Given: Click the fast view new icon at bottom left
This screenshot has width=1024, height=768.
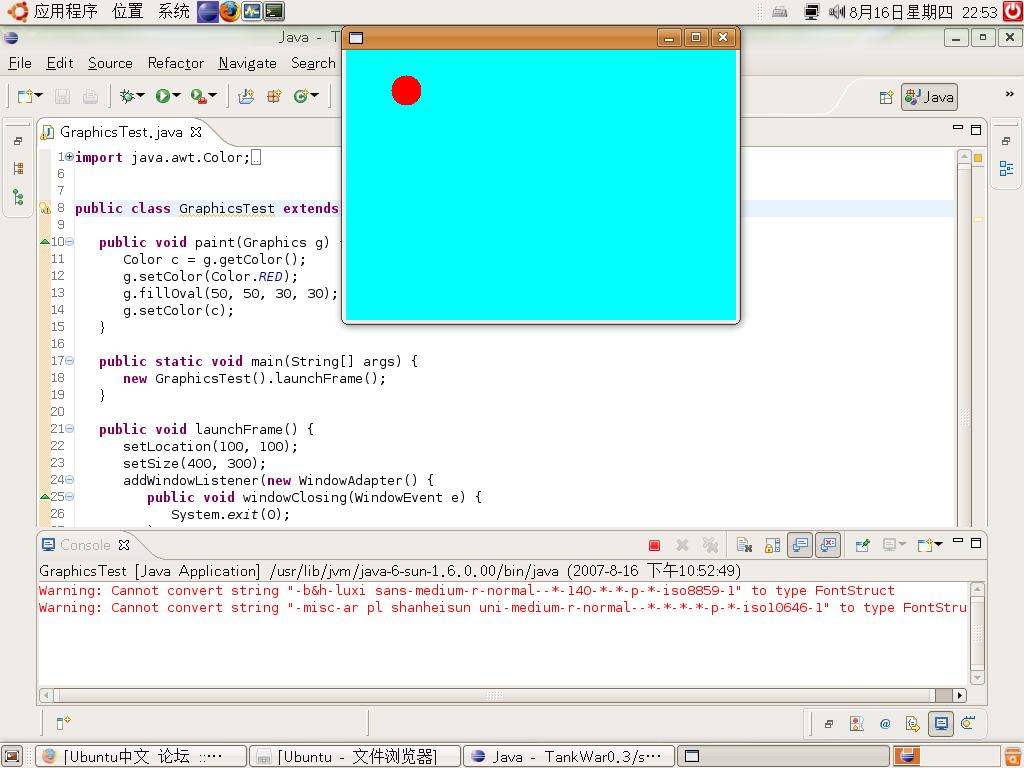Looking at the screenshot, I should [x=63, y=723].
